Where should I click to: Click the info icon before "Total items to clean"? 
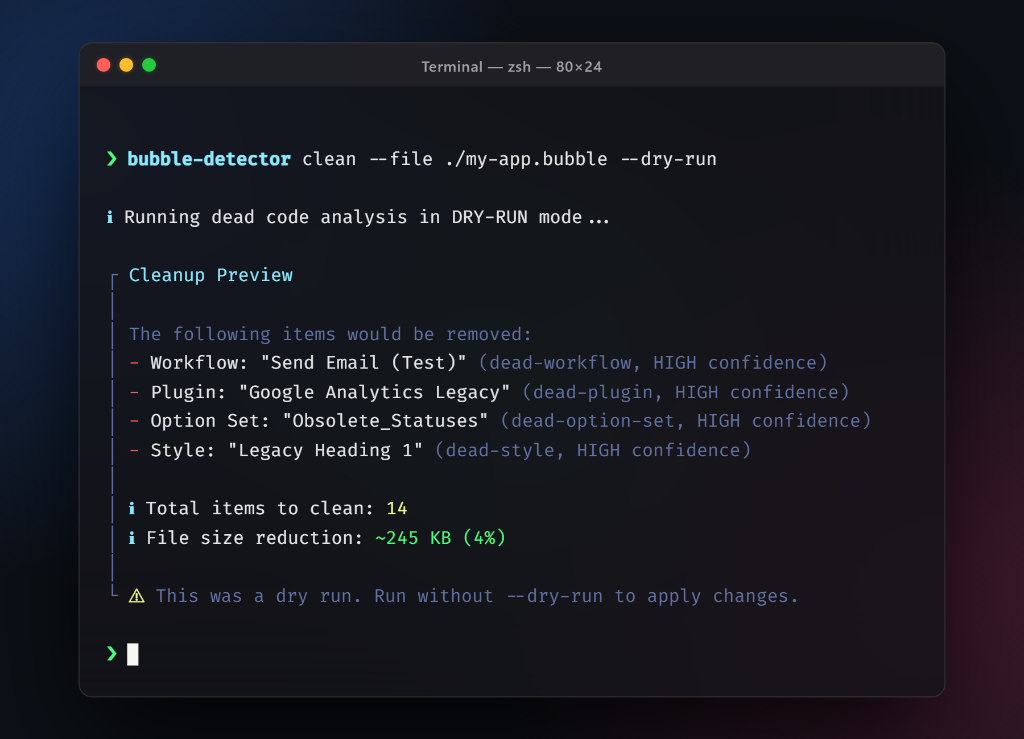[132, 509]
